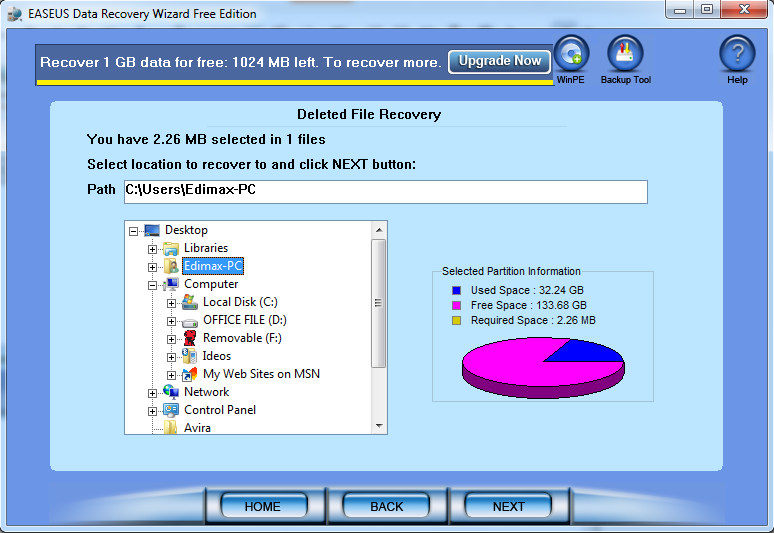Image resolution: width=774 pixels, height=533 pixels.
Task: Close the EASEUS Data Recovery window
Action: point(744,10)
